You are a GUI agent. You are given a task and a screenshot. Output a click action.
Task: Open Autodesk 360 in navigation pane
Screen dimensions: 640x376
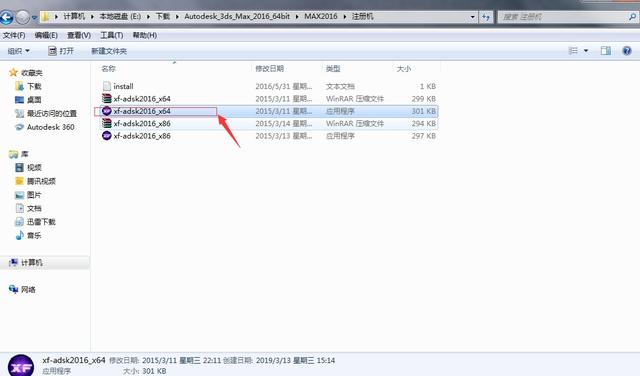51,127
